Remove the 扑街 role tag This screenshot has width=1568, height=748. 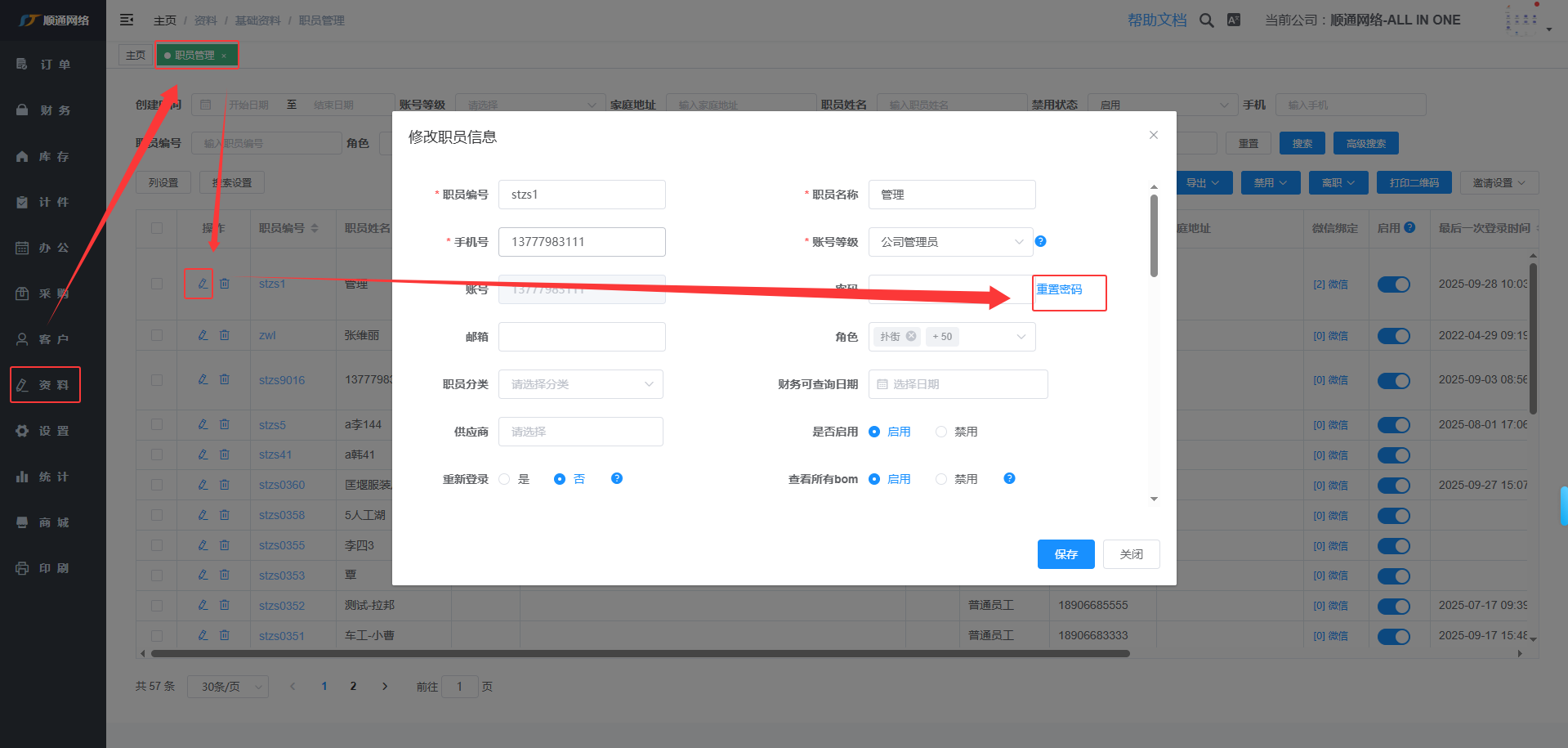(911, 336)
